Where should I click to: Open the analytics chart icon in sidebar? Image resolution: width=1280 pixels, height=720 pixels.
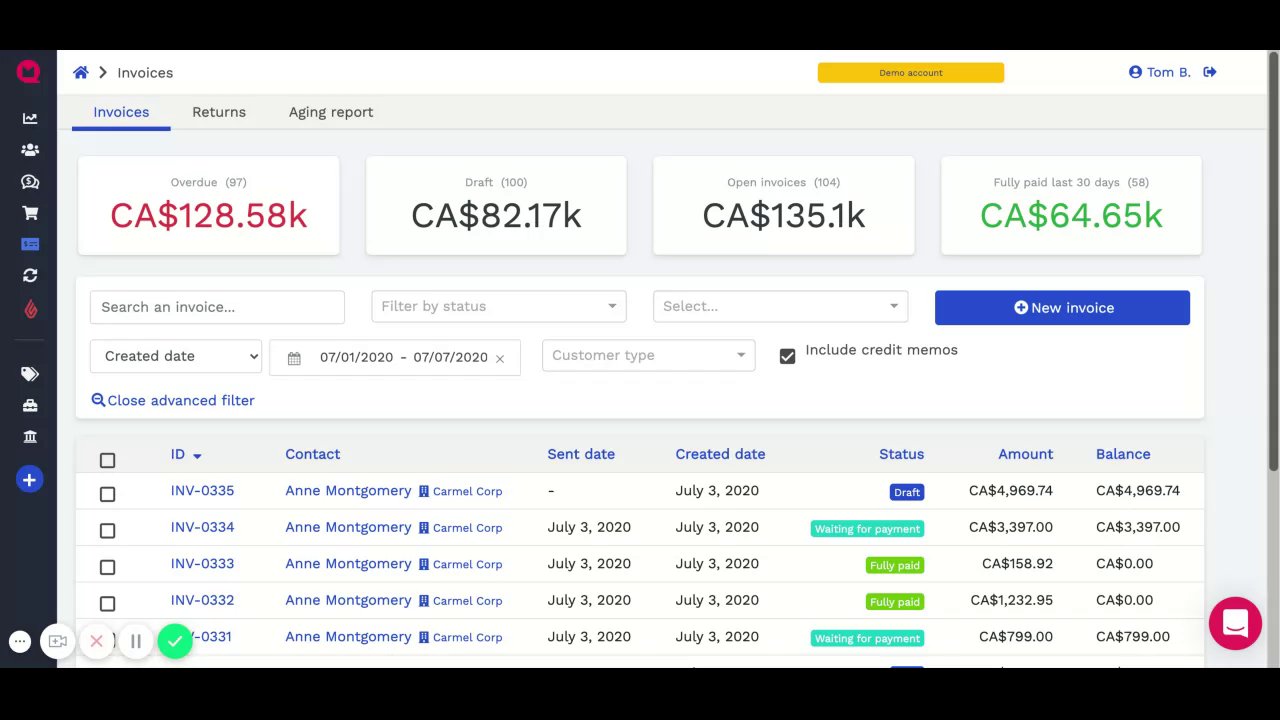click(x=30, y=118)
